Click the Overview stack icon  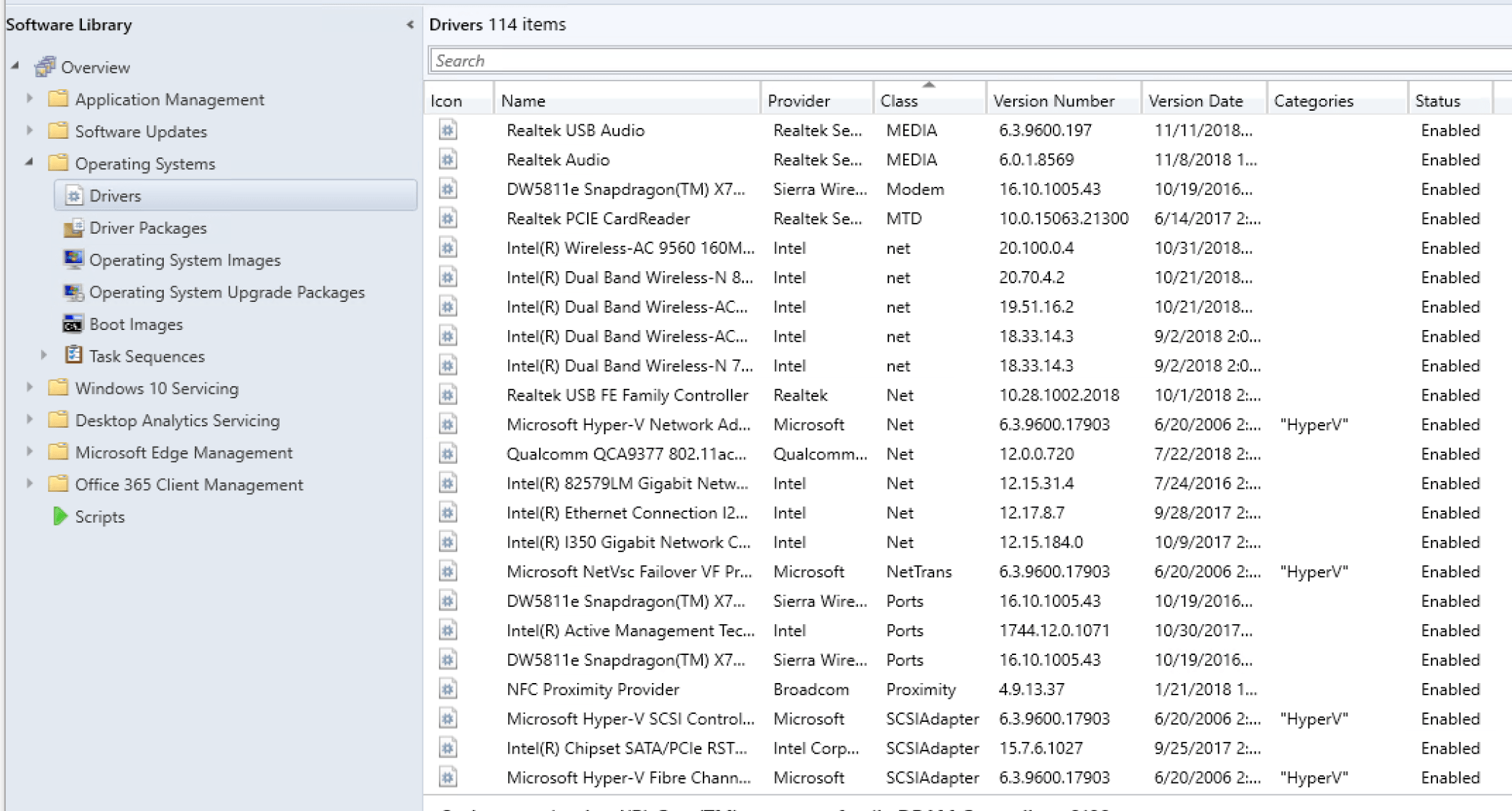(x=45, y=66)
